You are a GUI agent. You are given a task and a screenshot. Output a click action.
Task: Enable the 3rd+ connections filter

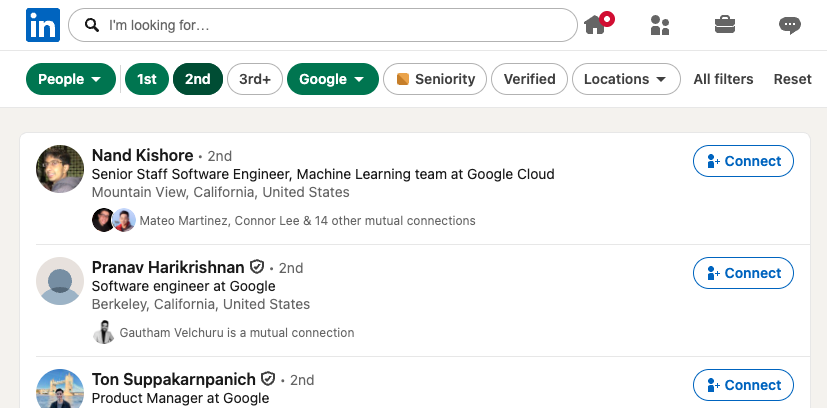click(x=255, y=79)
